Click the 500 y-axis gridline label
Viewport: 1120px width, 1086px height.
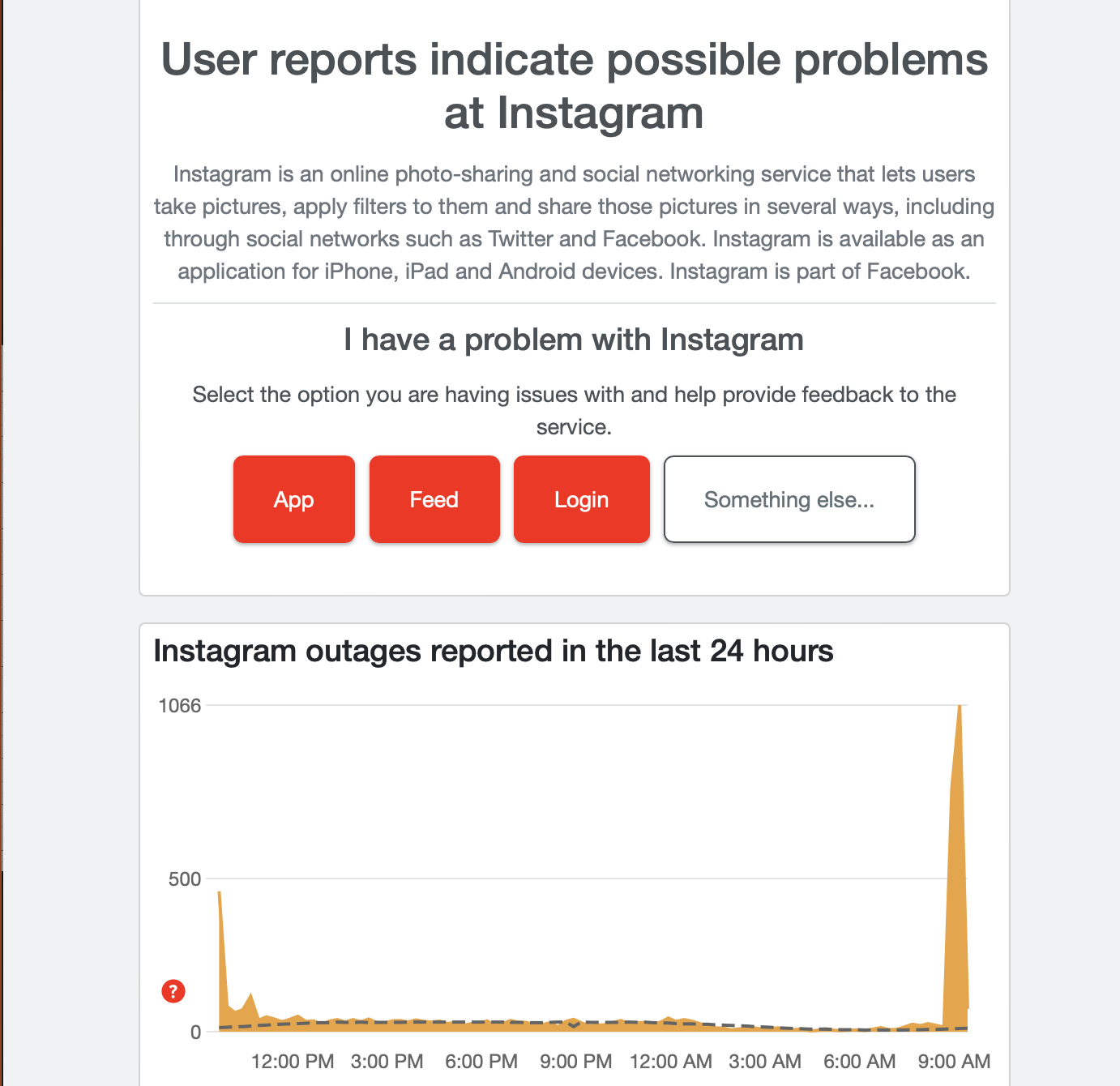(x=185, y=879)
